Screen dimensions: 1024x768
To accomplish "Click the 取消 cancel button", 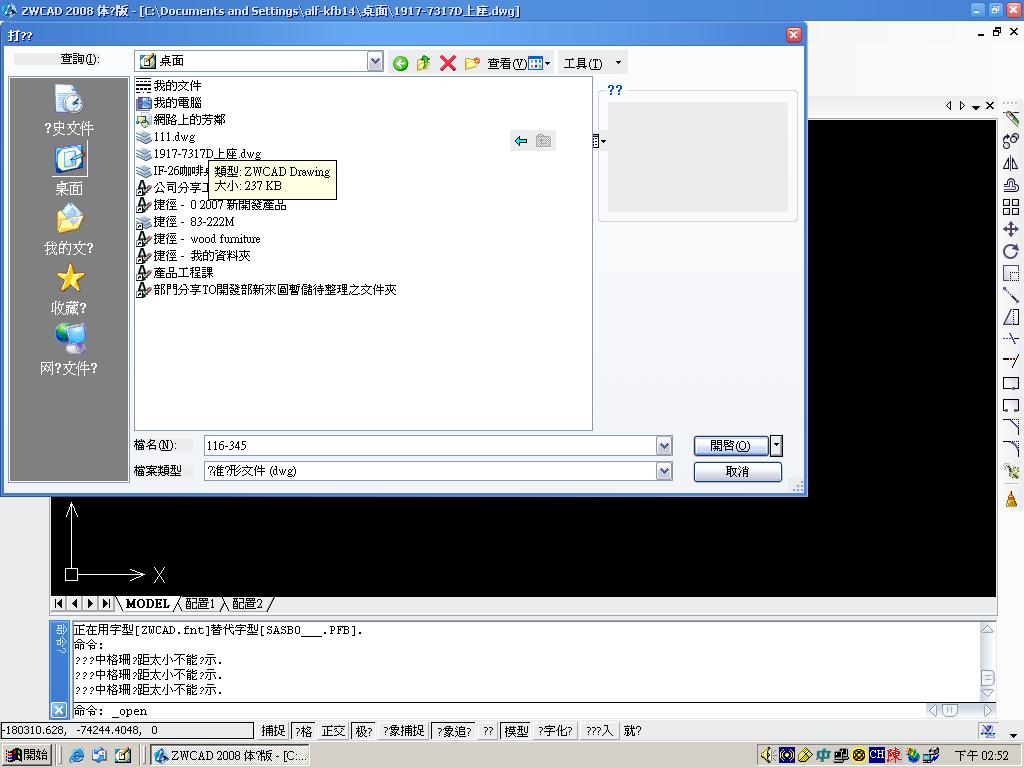I will [x=737, y=472].
